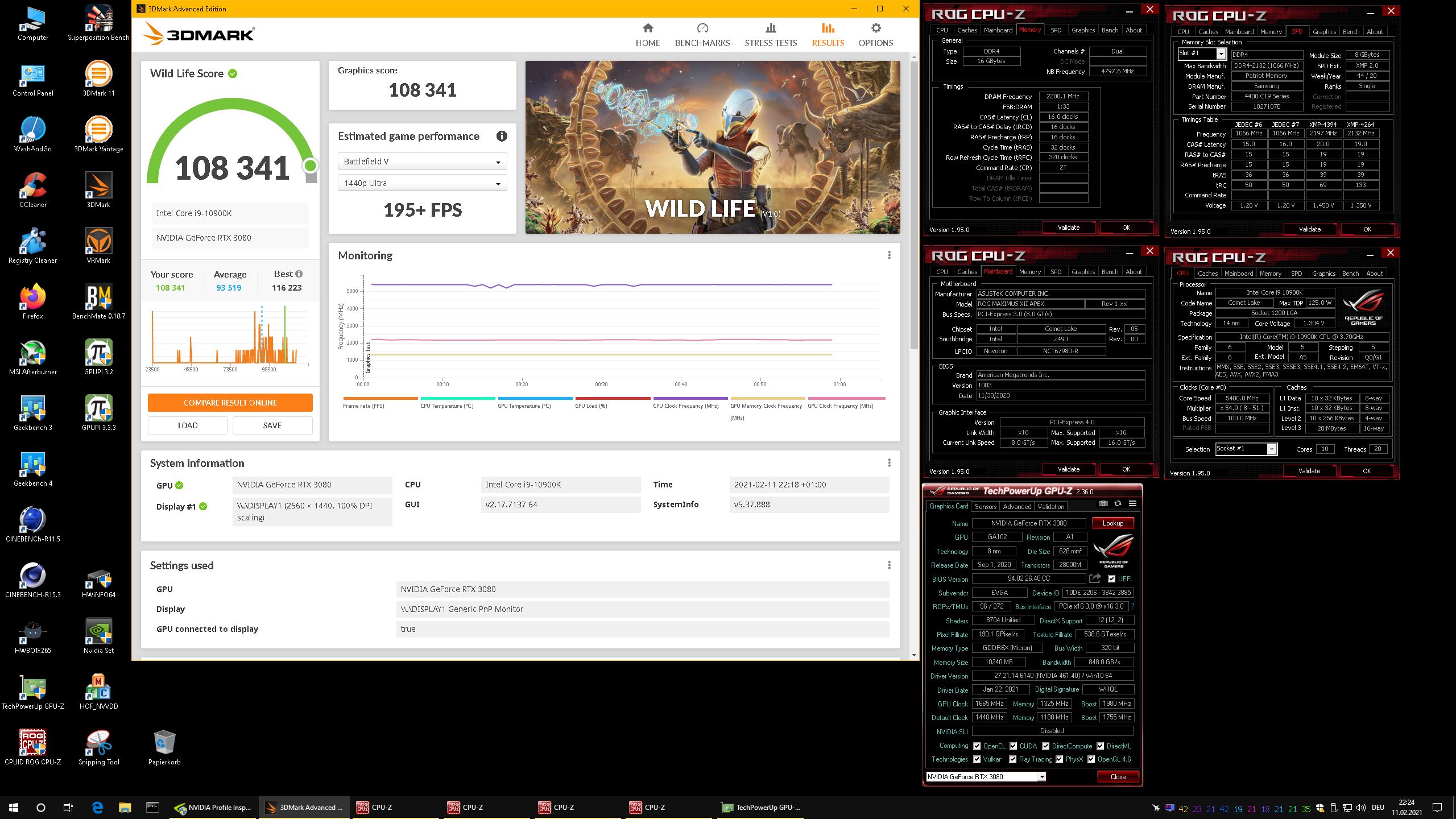Image resolution: width=1456 pixels, height=819 pixels.
Task: Expand the Battlefield V game dropdown
Action: point(422,162)
